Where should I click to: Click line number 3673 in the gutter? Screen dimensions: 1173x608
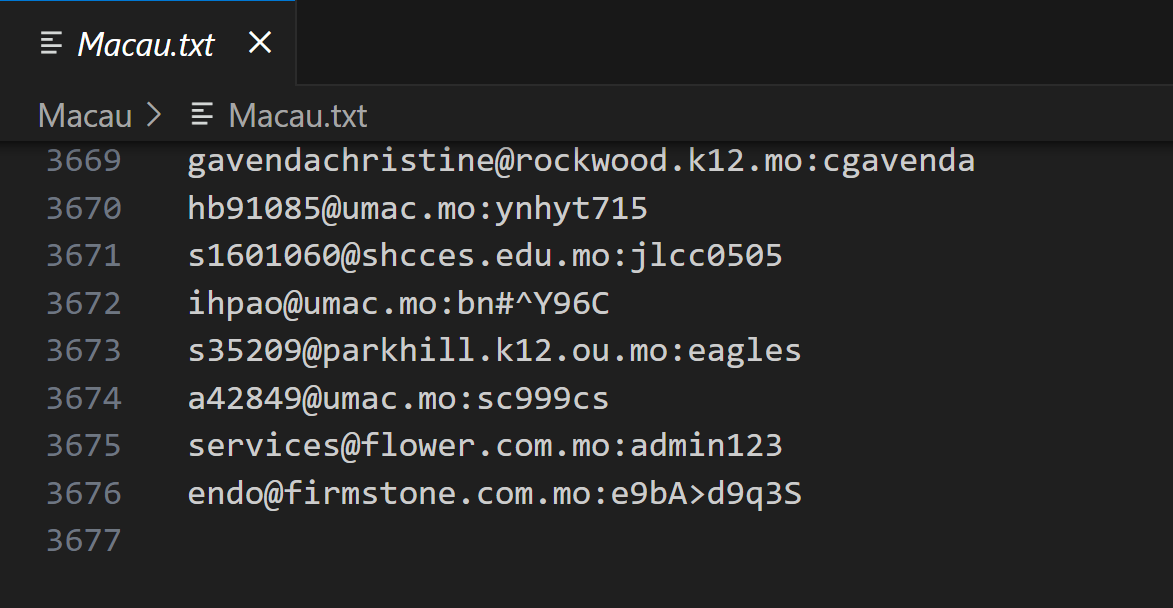[84, 351]
